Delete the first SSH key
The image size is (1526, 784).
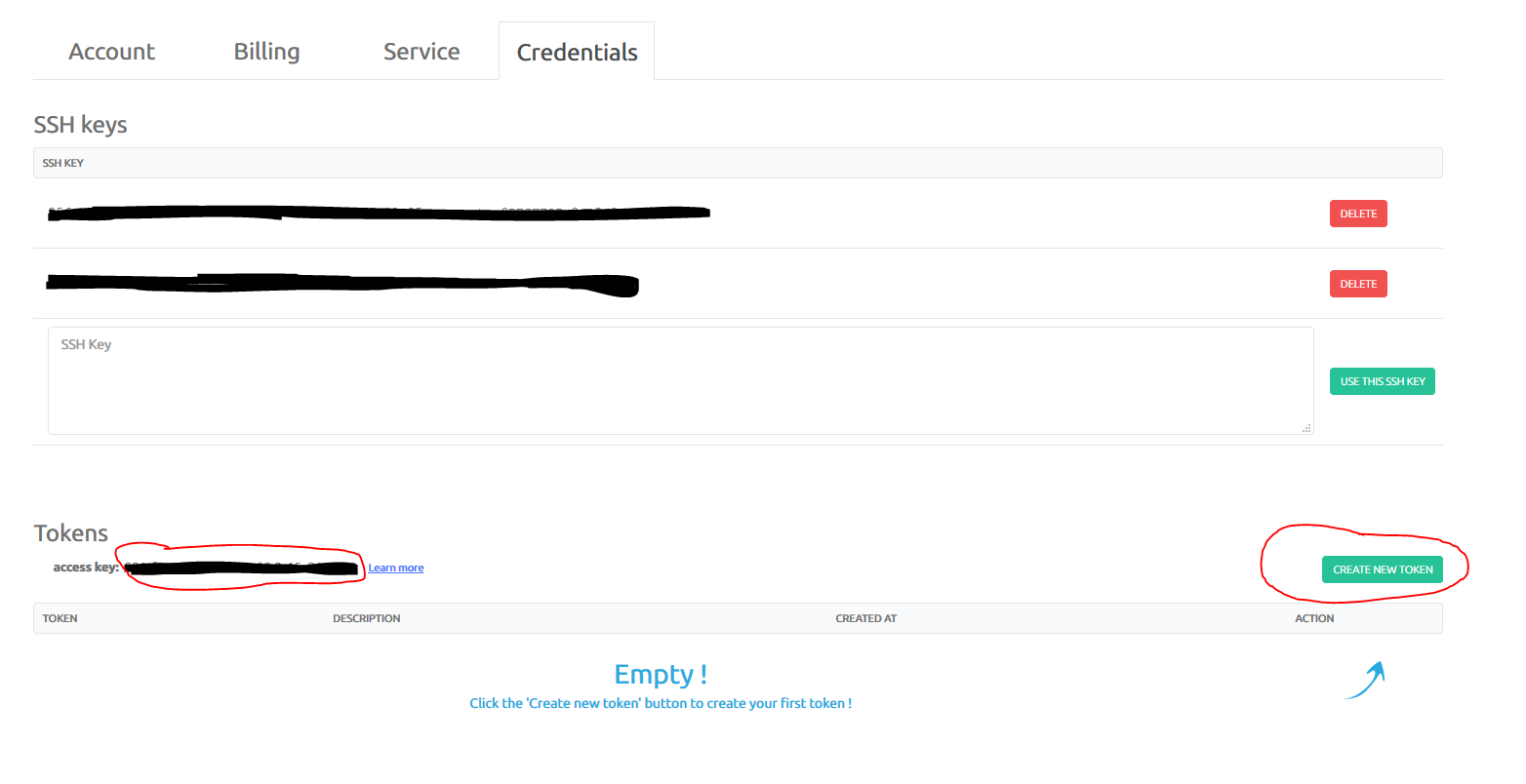[x=1358, y=214]
